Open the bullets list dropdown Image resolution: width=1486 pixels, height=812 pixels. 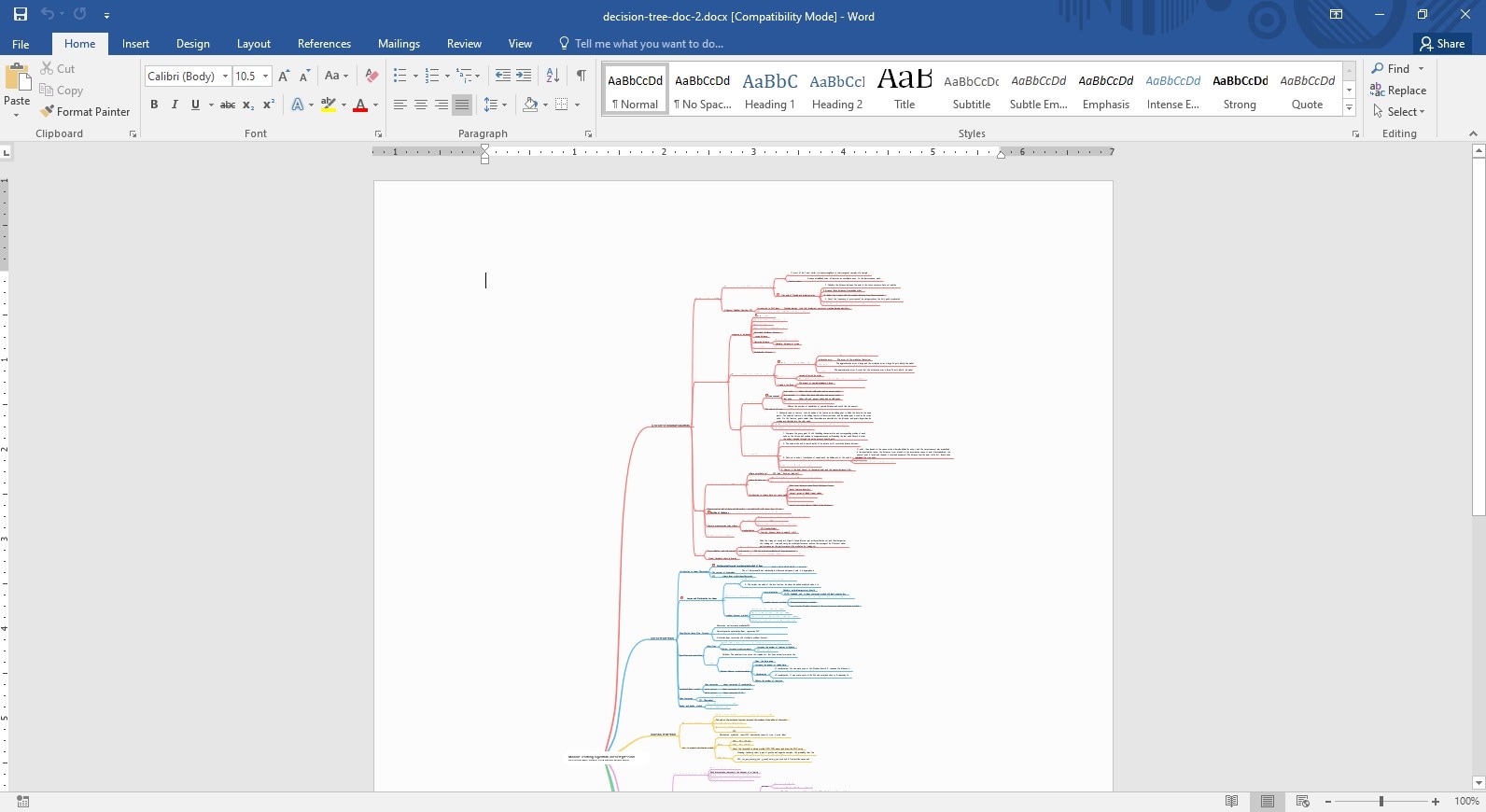point(416,76)
